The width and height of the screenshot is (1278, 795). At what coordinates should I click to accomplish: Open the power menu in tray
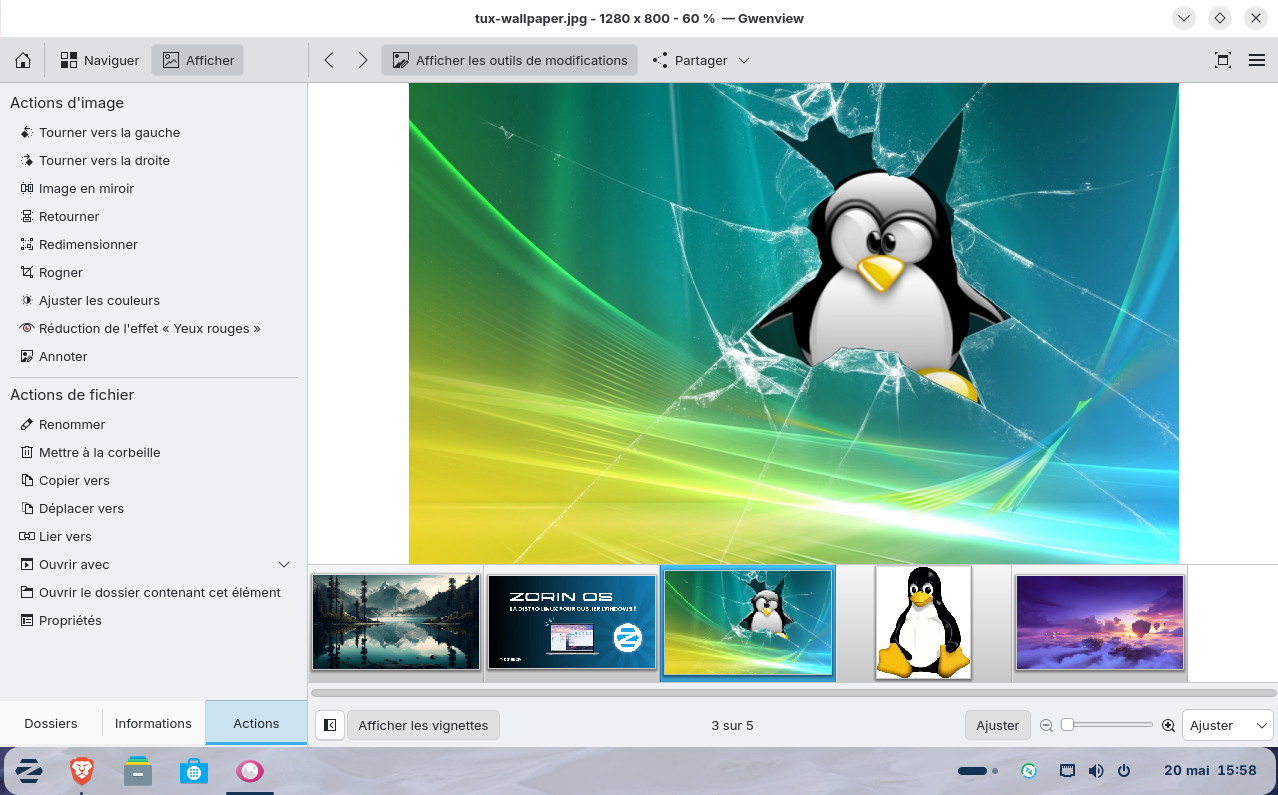point(1124,771)
